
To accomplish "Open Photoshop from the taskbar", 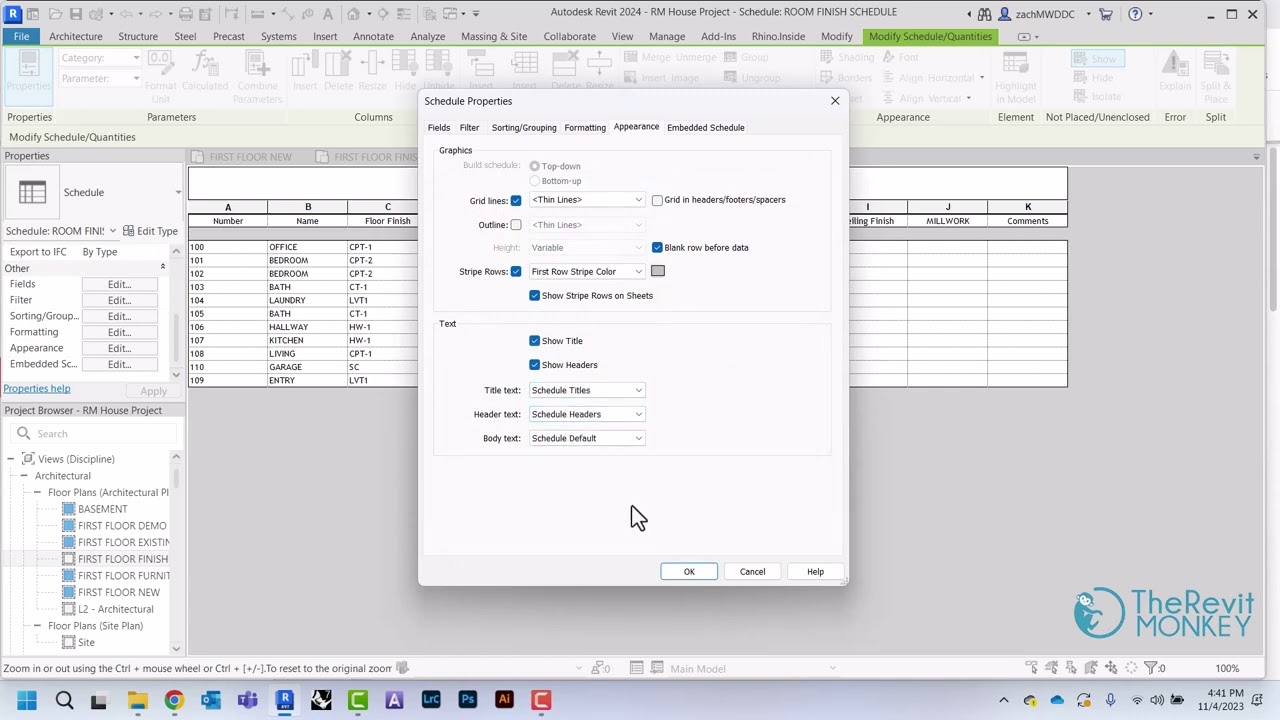I will click(x=467, y=700).
